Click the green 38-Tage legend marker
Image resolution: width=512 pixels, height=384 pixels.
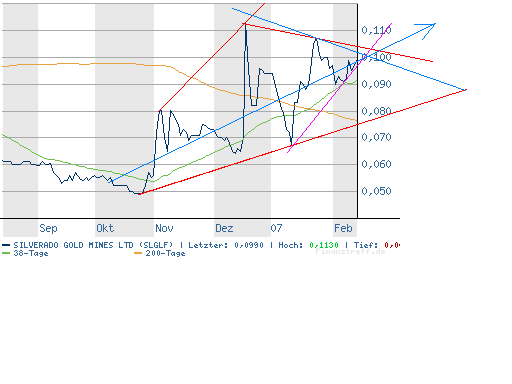[x=6, y=253]
